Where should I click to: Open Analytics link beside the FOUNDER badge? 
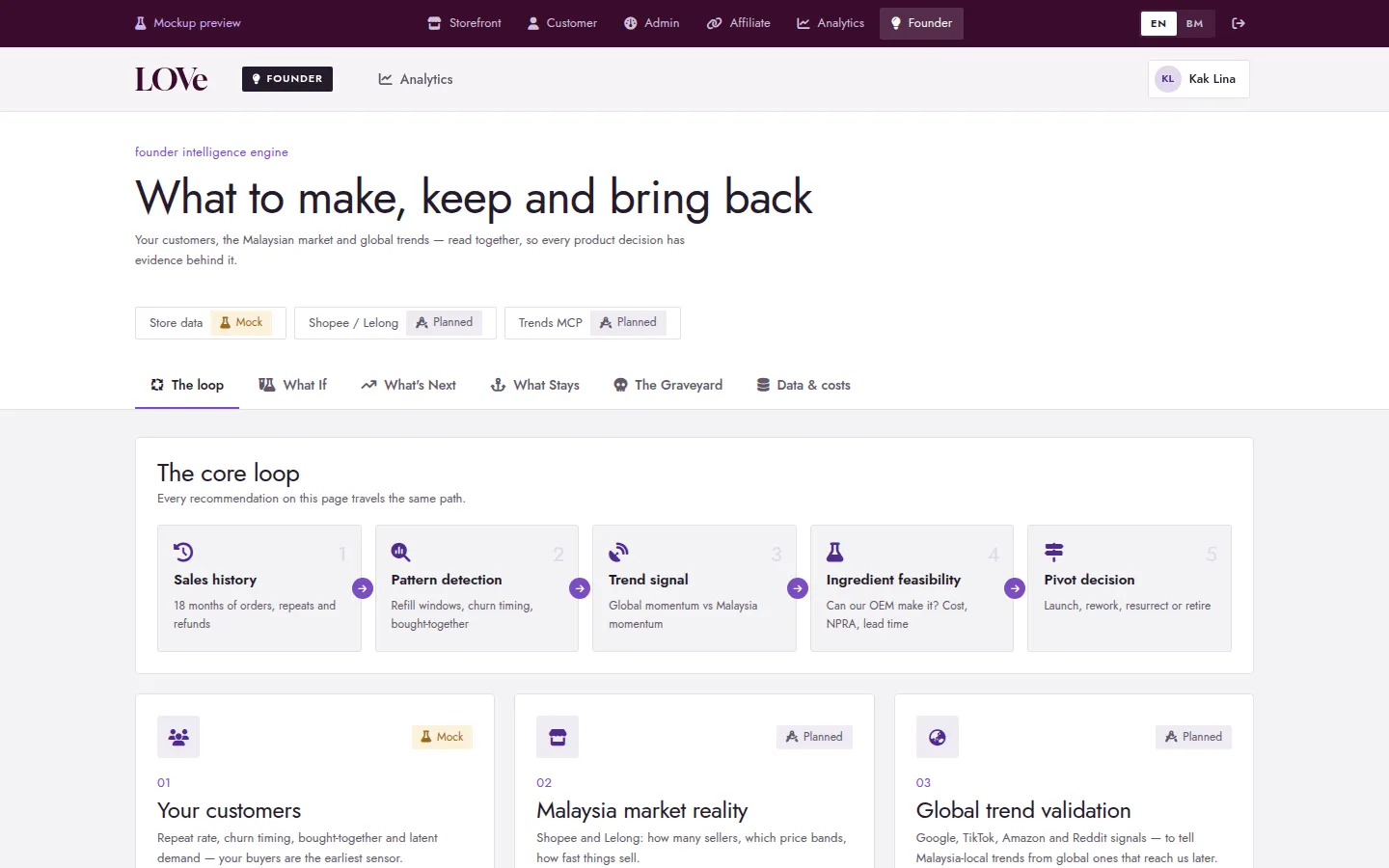coord(416,79)
